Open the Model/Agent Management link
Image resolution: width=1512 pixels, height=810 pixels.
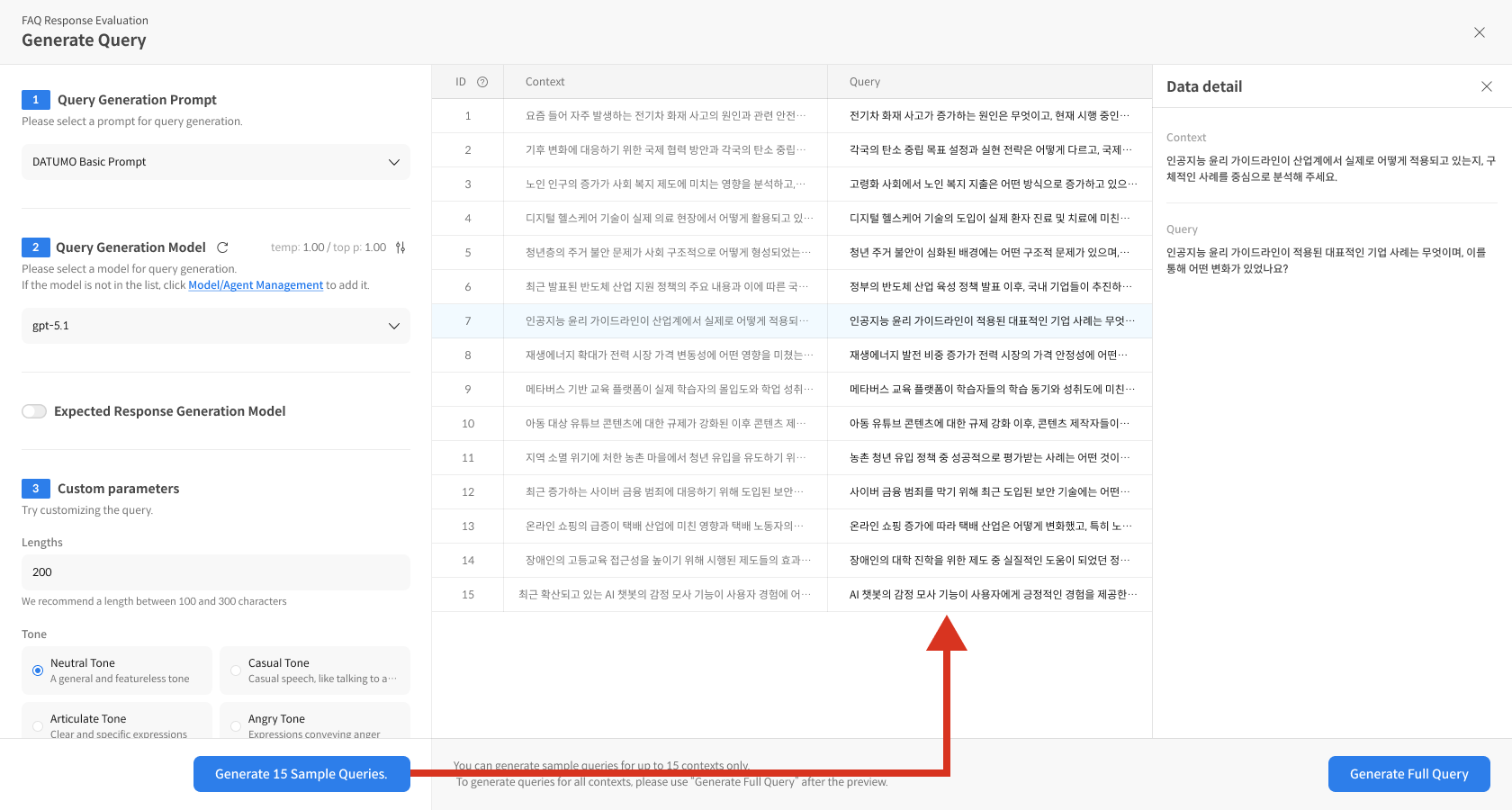pyautogui.click(x=256, y=285)
